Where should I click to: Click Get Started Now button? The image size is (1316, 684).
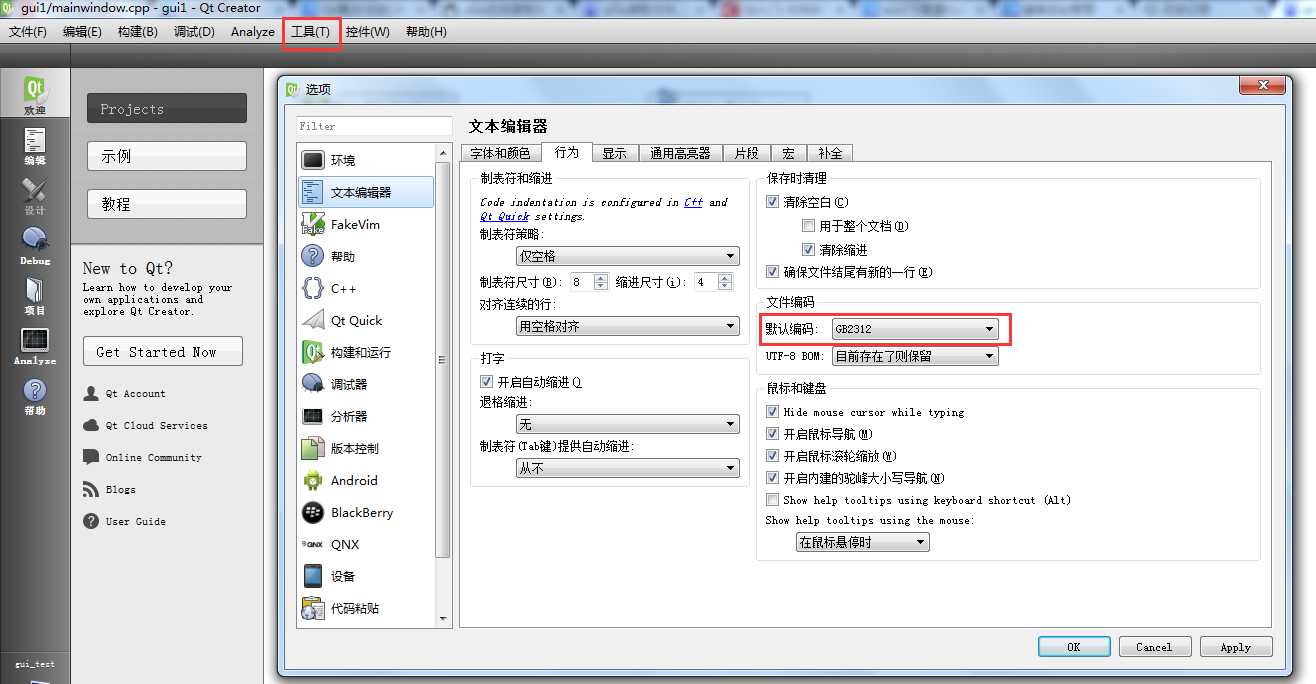163,352
